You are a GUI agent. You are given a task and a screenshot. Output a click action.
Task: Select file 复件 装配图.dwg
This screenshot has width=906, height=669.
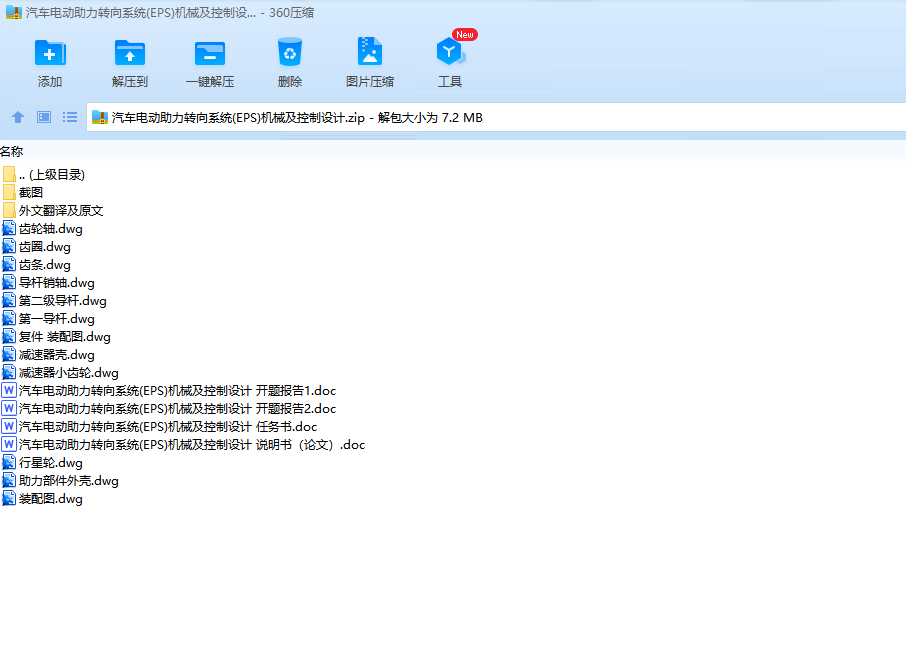[56, 336]
